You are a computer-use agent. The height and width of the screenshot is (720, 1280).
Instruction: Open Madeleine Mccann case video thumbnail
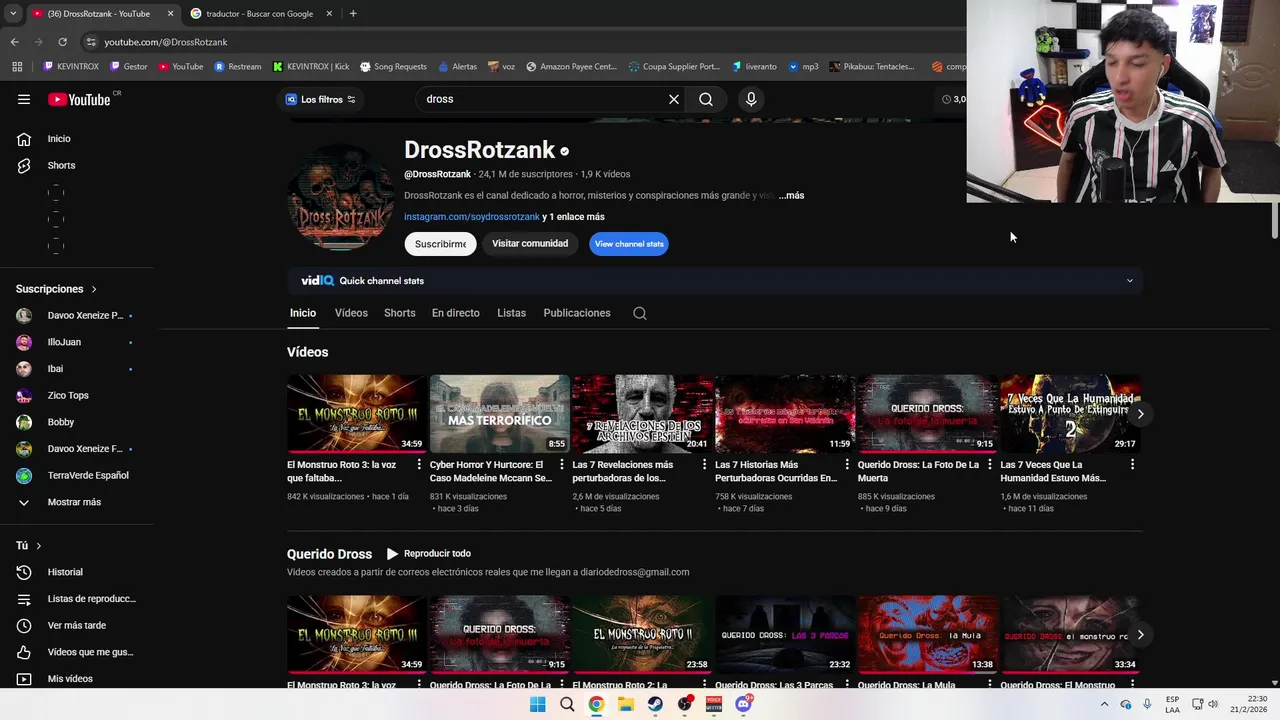499,414
